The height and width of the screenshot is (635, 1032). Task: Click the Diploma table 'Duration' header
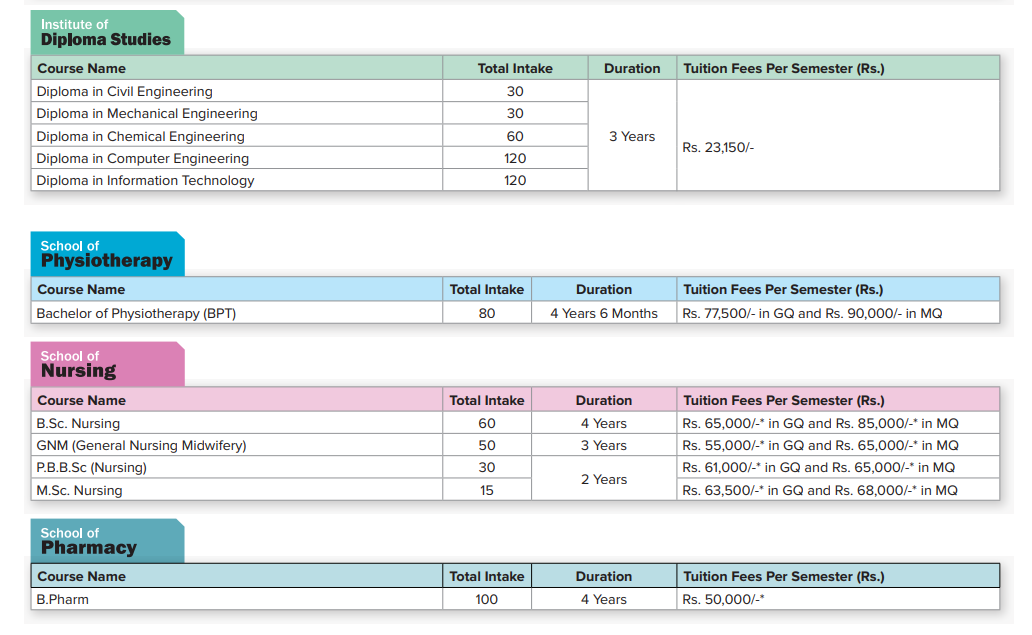[632, 68]
